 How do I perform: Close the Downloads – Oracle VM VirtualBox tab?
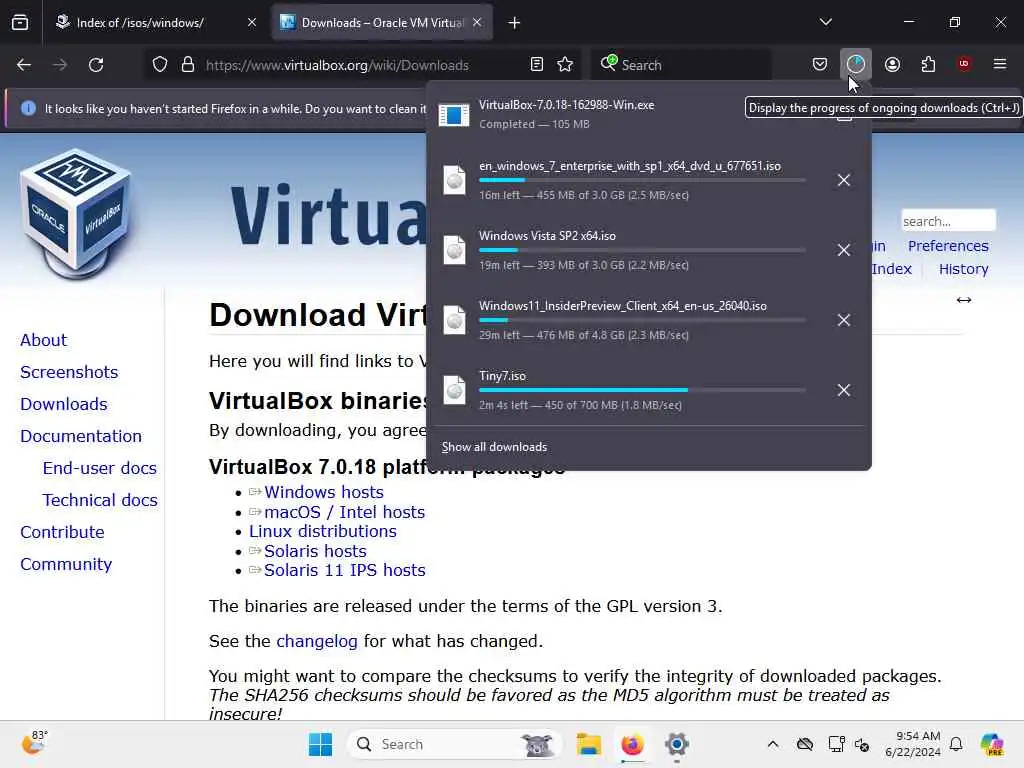point(477,23)
